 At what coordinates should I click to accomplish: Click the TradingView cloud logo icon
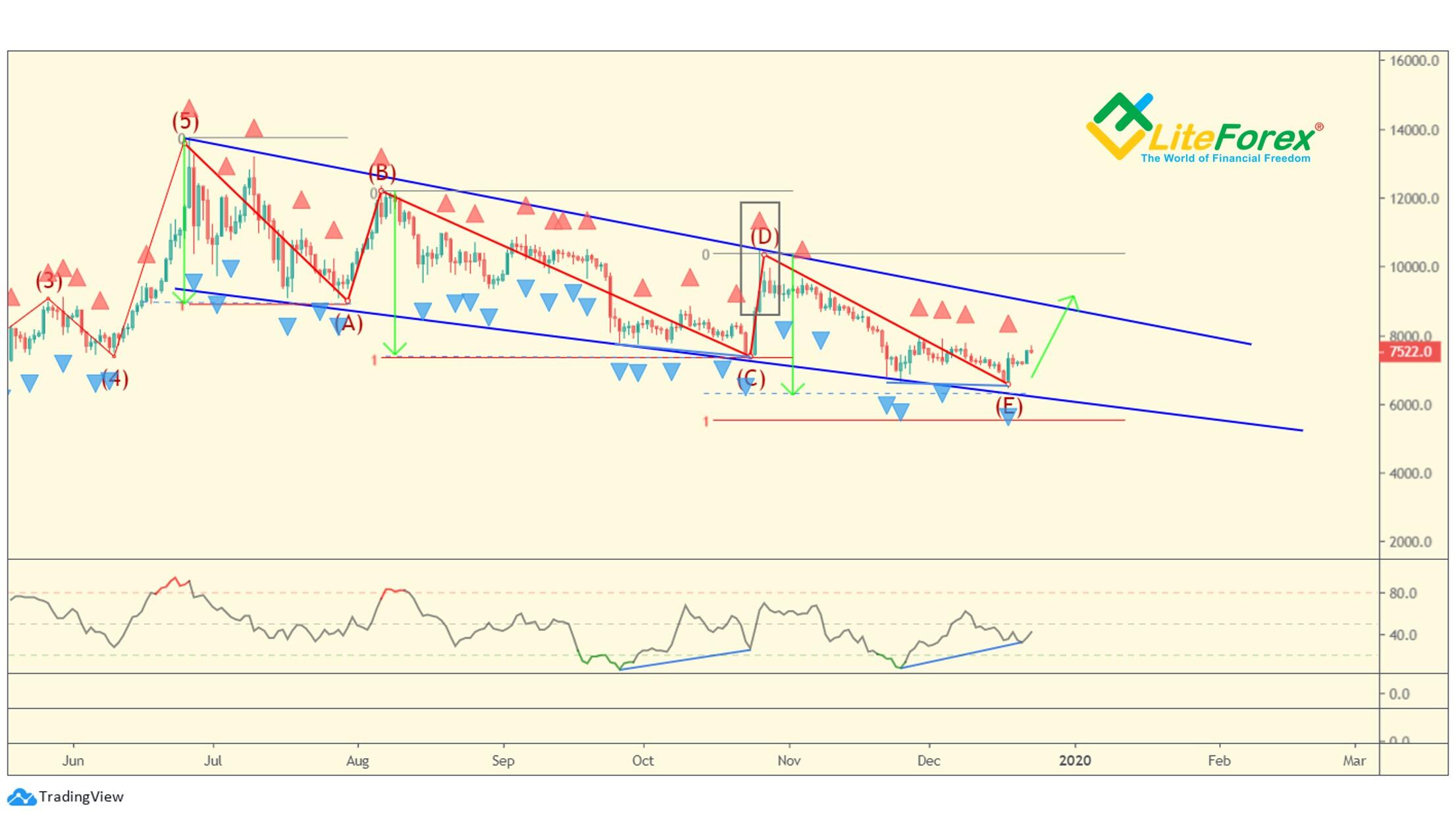coord(21,797)
